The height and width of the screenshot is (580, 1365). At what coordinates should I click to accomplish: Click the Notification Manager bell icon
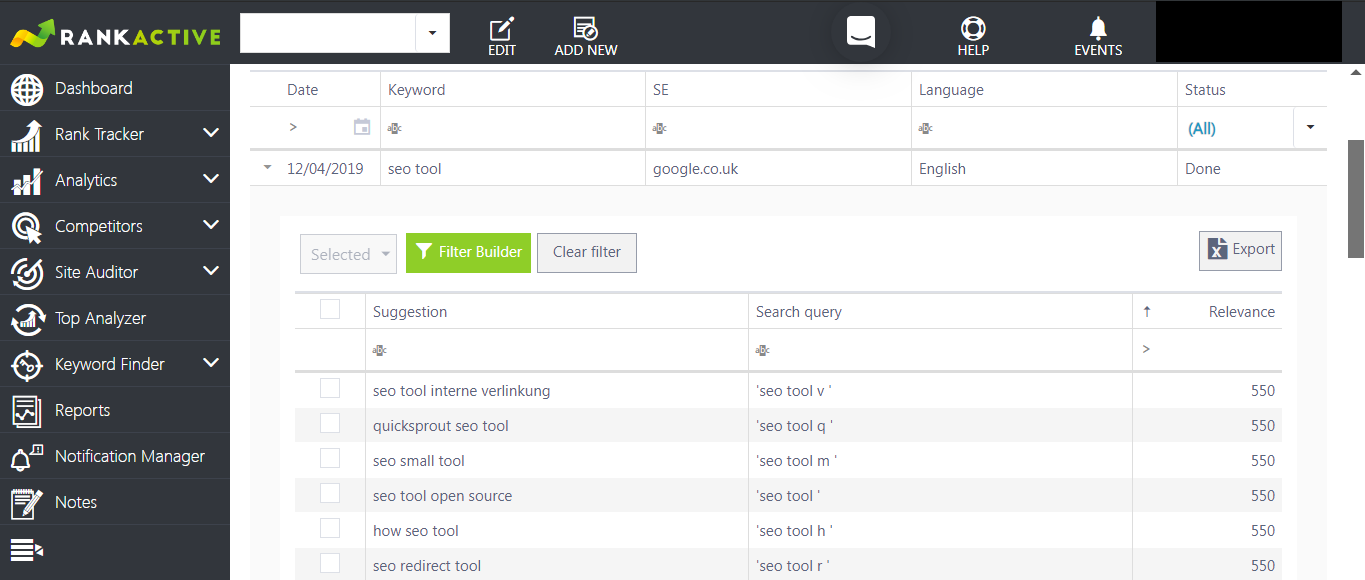coord(27,457)
